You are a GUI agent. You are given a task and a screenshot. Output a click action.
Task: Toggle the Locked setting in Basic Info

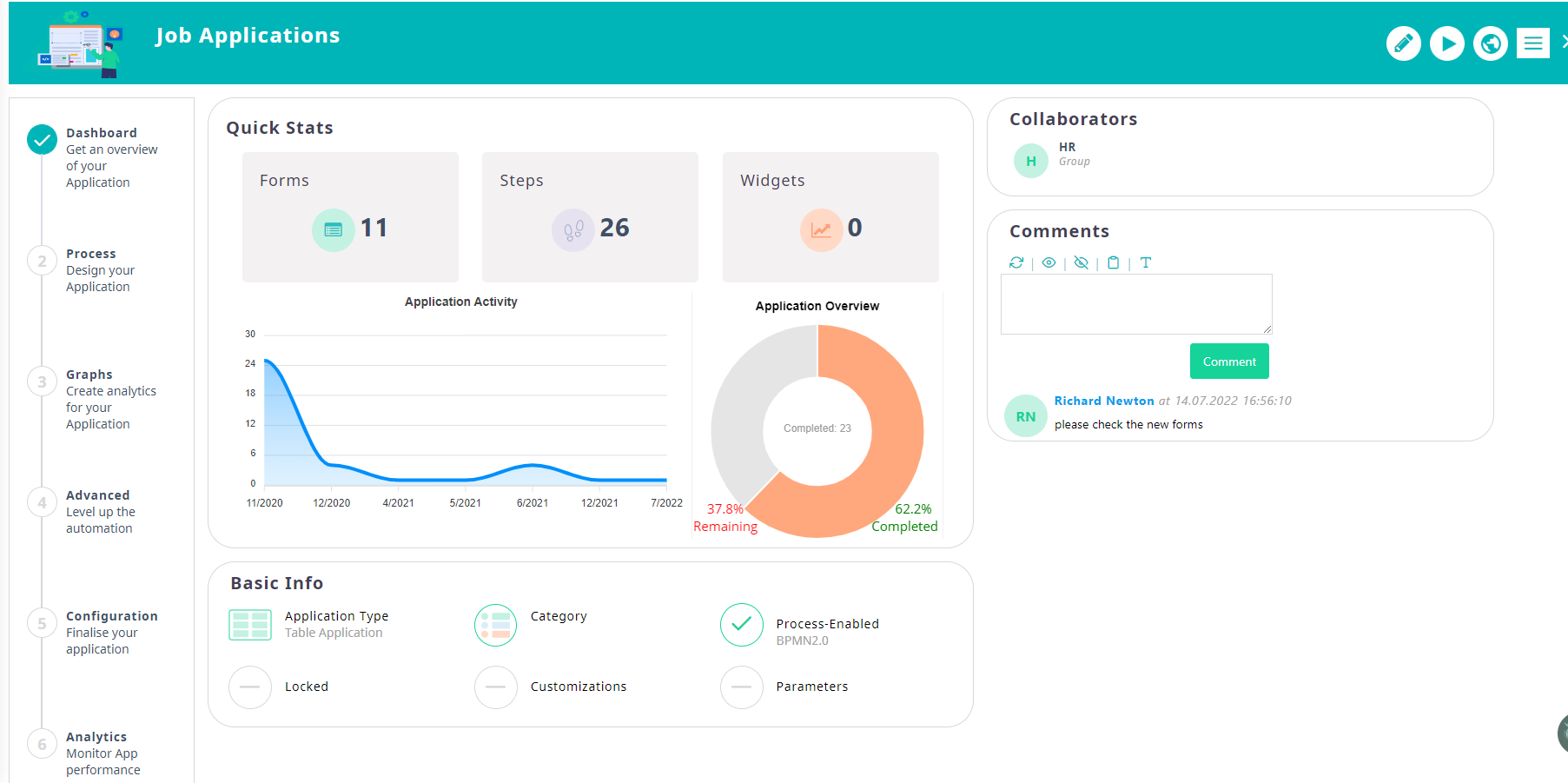click(249, 687)
